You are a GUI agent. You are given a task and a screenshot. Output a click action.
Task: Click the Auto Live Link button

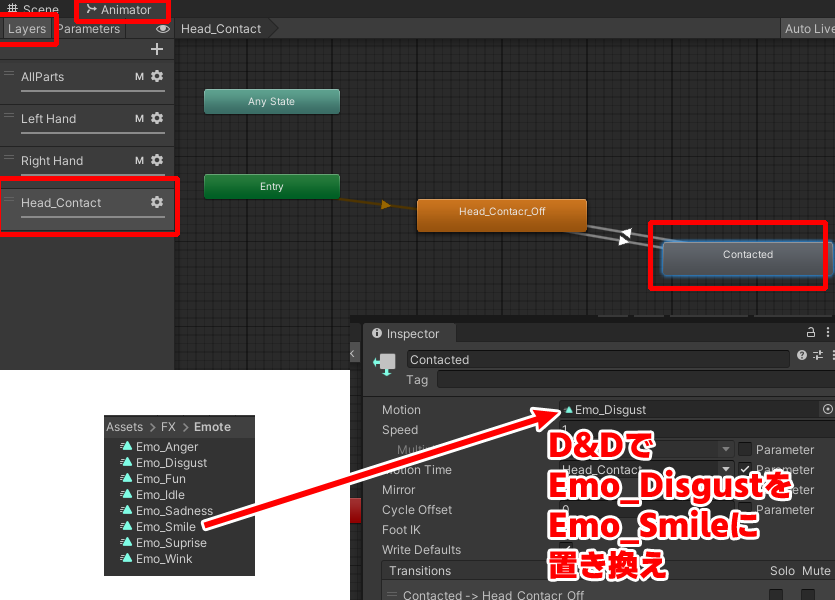(807, 29)
